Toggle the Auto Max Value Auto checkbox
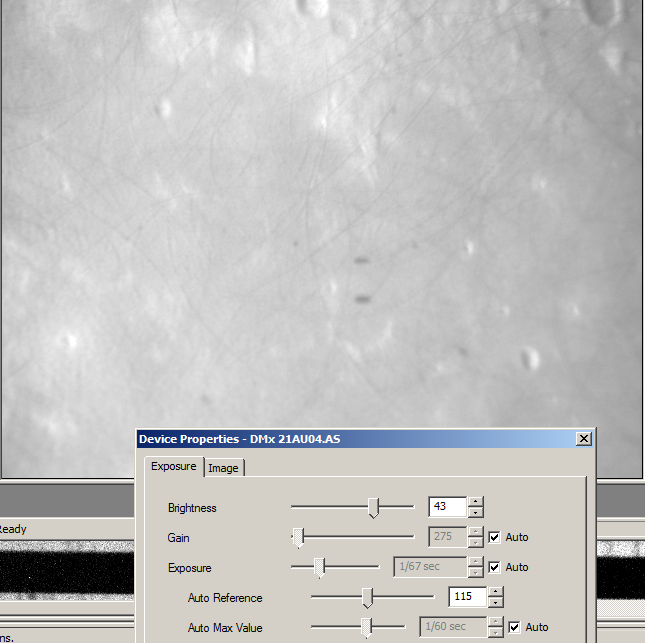Image resolution: width=645 pixels, height=643 pixels. (514, 627)
